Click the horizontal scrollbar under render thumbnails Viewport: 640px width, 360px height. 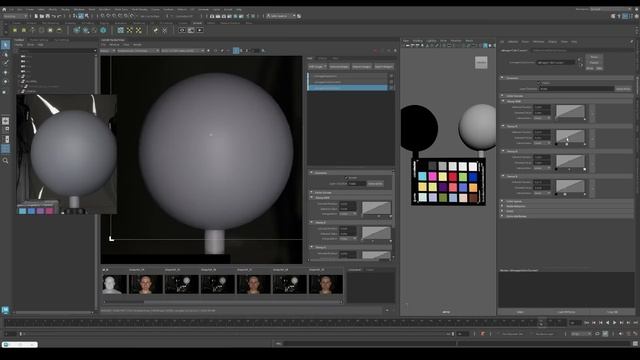[x=222, y=302]
